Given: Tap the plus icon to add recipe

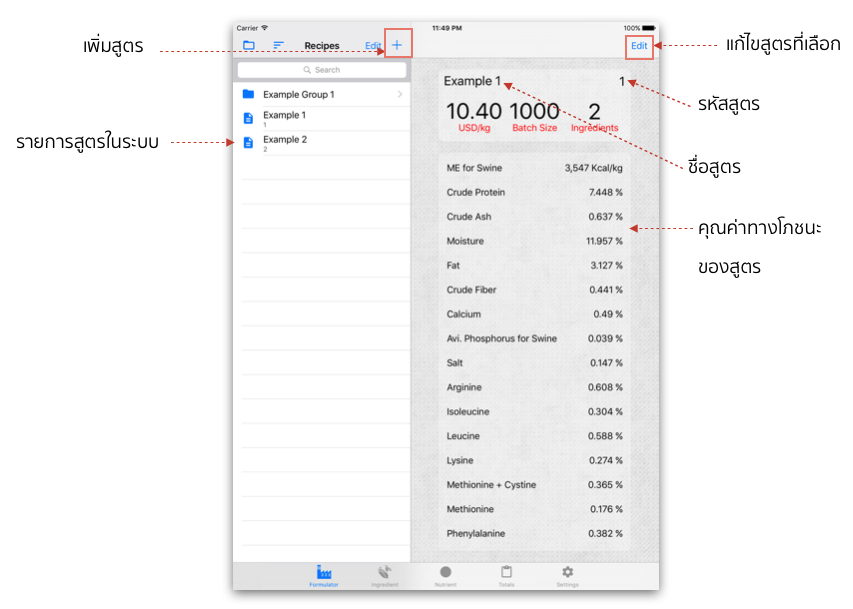Looking at the screenshot, I should (x=397, y=45).
